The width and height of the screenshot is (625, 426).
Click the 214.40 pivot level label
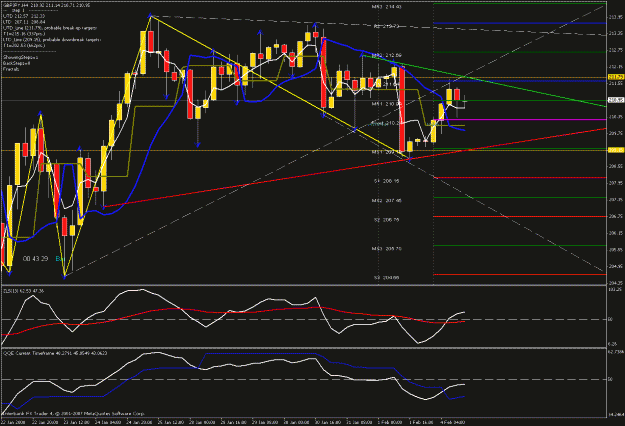coord(387,7)
